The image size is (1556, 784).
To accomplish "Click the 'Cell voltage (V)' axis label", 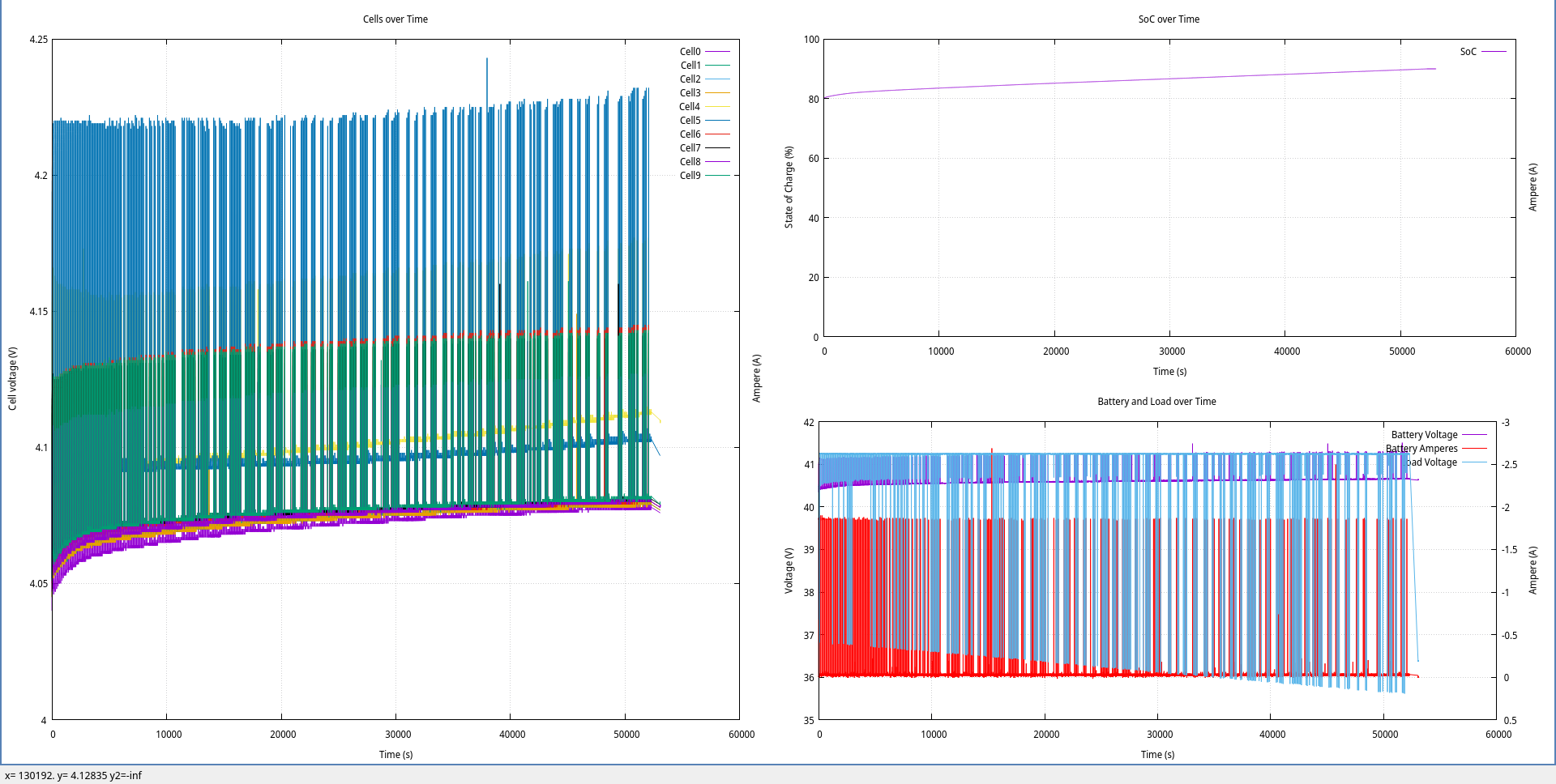I will 13,379.
